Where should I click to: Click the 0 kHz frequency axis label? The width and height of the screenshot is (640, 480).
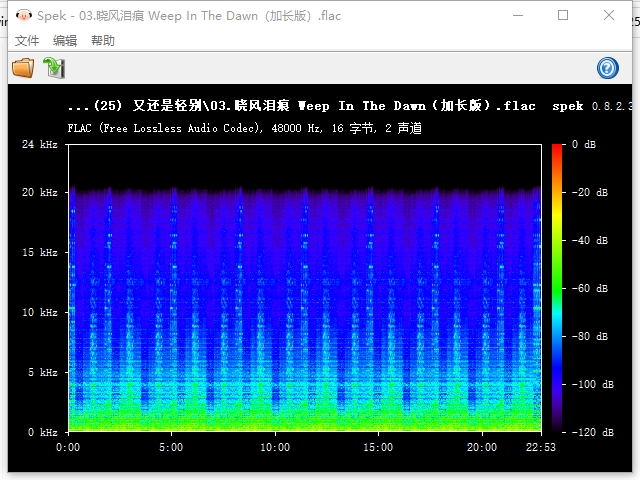click(x=42, y=432)
